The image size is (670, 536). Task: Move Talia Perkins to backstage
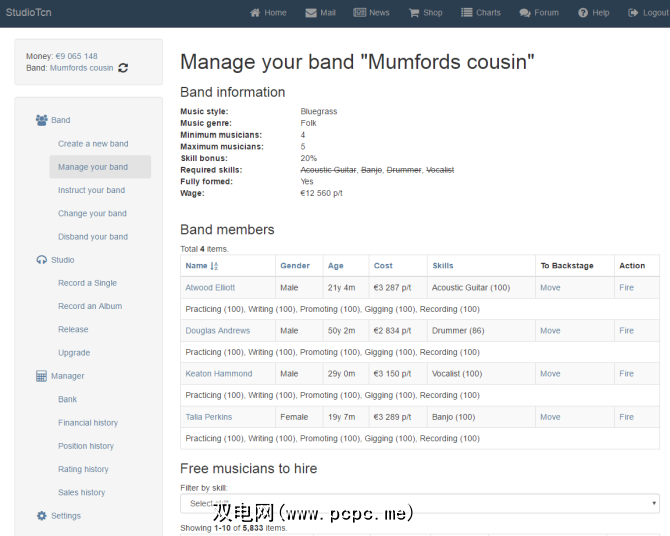tap(550, 417)
